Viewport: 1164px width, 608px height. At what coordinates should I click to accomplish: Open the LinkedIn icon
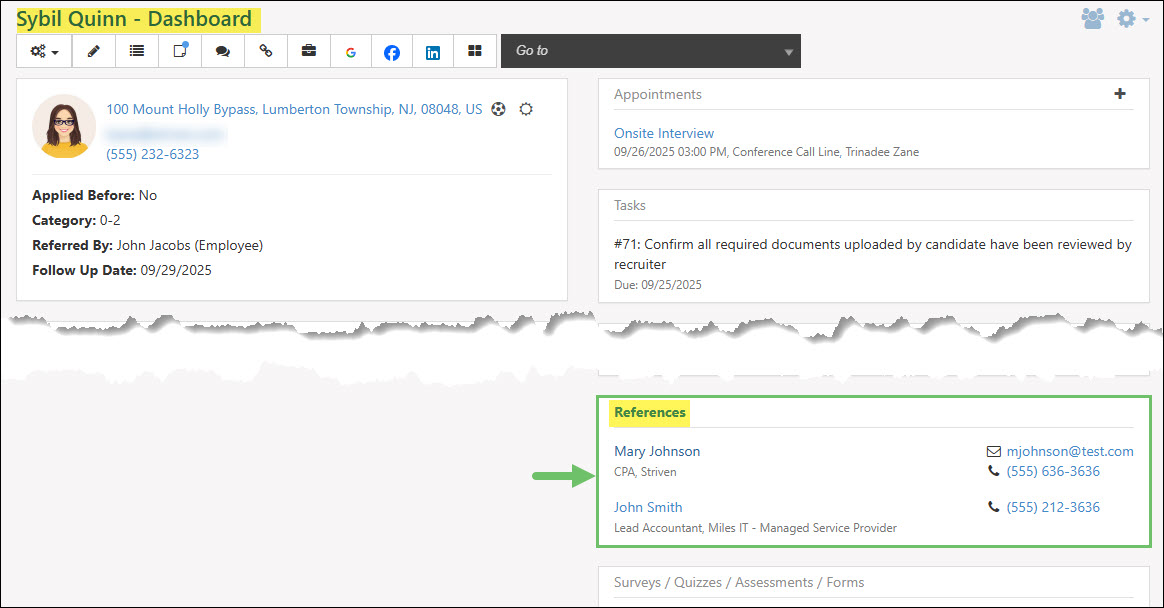tap(432, 51)
